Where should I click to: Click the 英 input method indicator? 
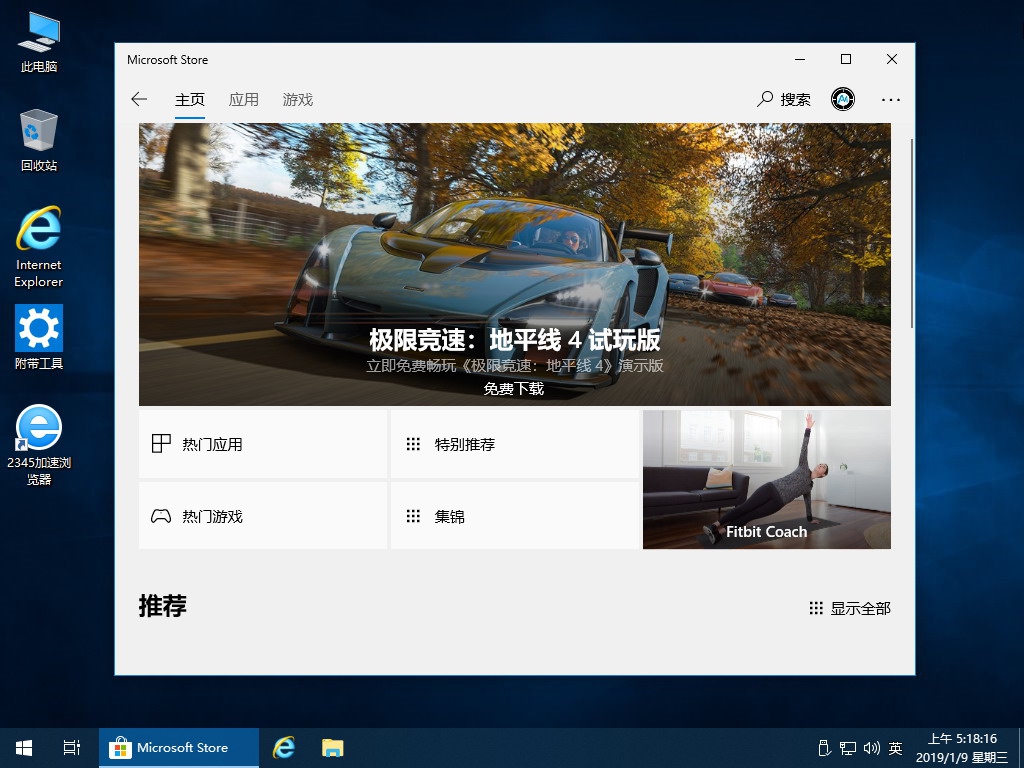(x=895, y=748)
